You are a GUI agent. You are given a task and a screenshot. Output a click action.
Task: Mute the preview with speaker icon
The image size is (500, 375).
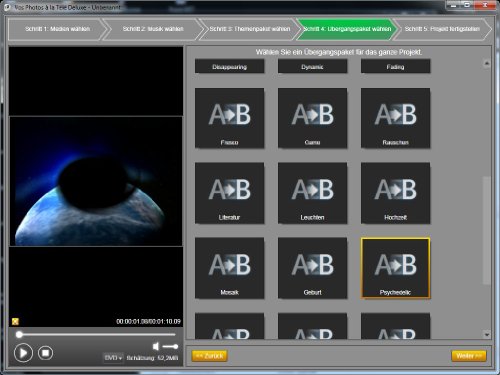pyautogui.click(x=155, y=346)
